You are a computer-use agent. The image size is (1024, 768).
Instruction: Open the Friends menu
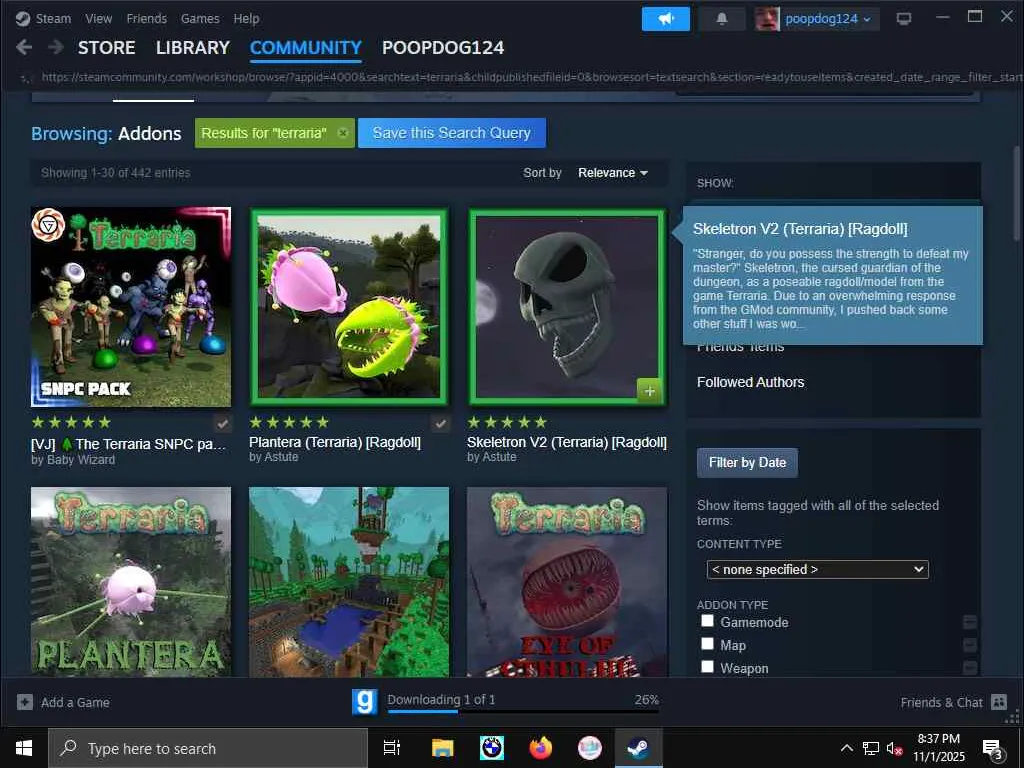point(146,18)
